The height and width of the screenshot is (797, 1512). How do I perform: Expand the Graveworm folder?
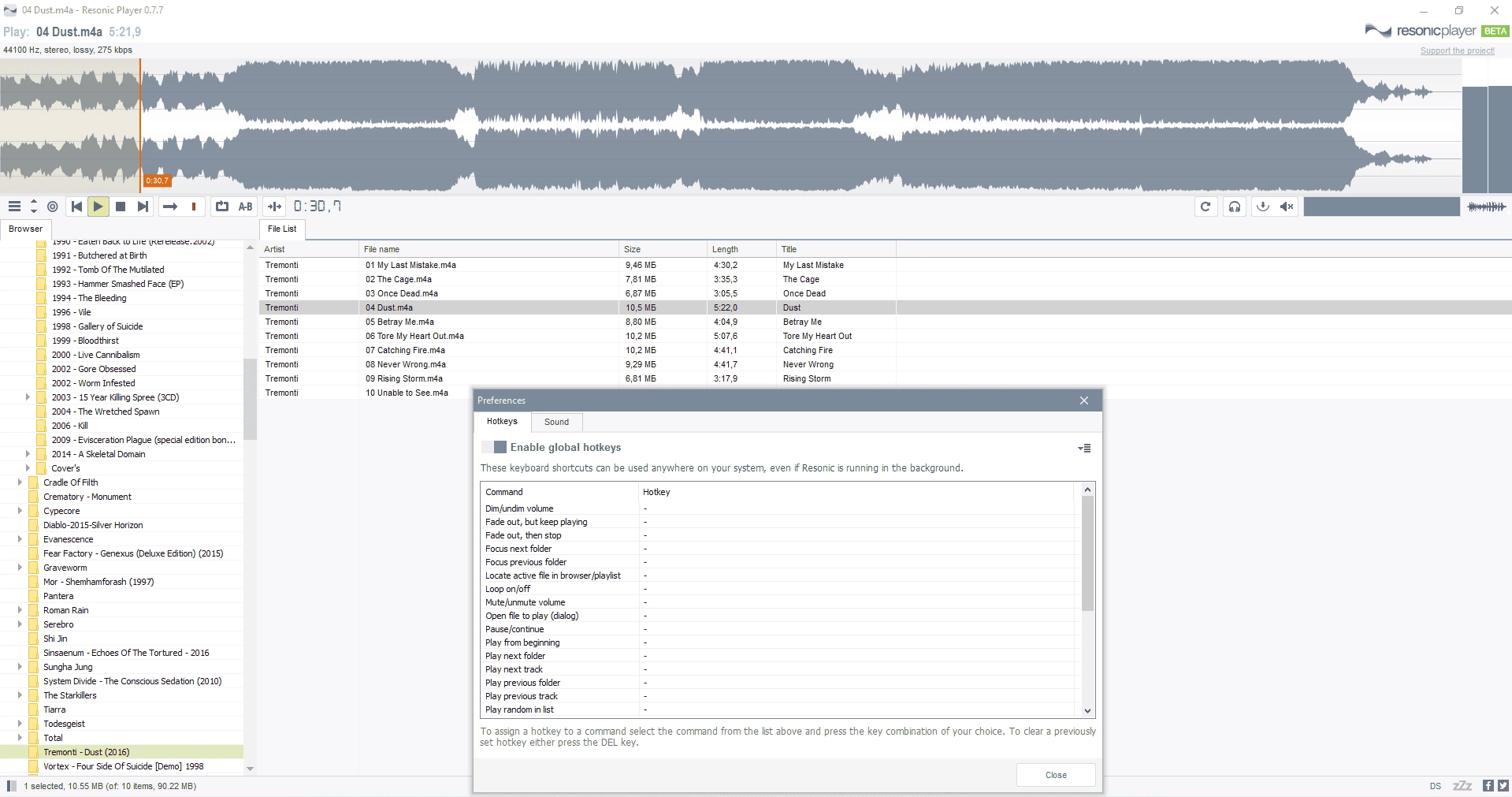click(x=20, y=568)
